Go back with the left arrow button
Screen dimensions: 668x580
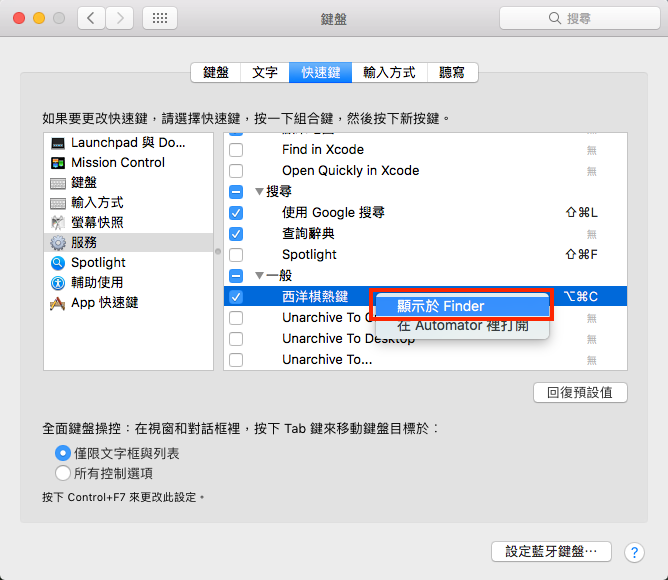91,18
